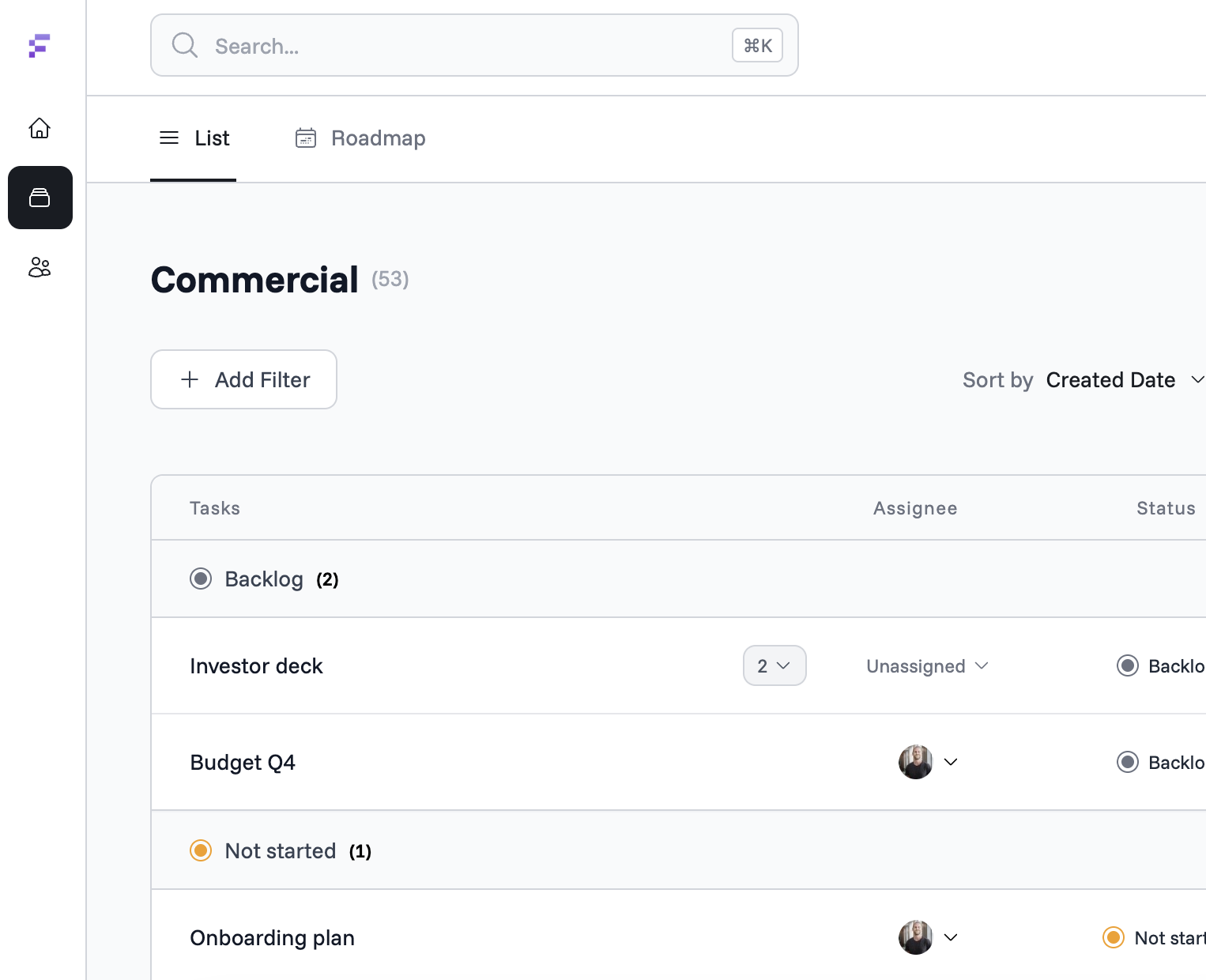The image size is (1206, 980).
Task: Open the Home view from the sidebar
Action: click(x=40, y=128)
